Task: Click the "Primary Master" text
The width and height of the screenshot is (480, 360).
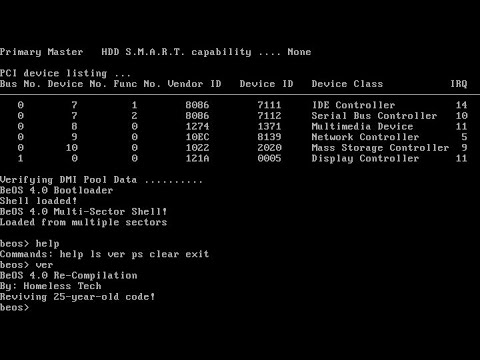Action: tap(42, 52)
